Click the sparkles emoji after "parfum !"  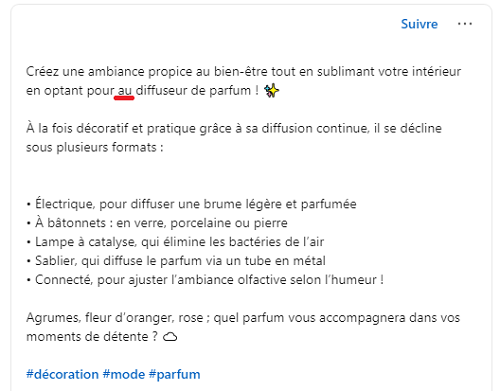[x=271, y=91]
